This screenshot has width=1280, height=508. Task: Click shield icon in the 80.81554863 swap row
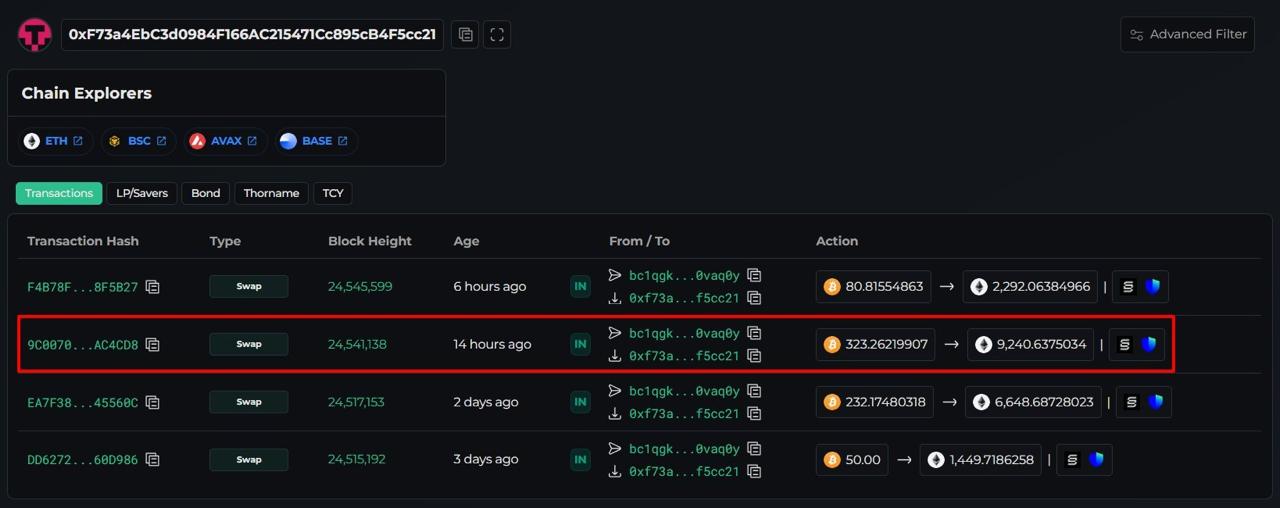pos(1153,287)
